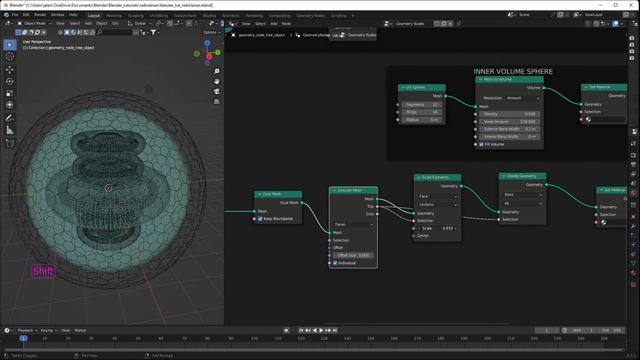Open the Options dropdown in viewport
Viewport: 640px width, 360px height.
pos(212,32)
